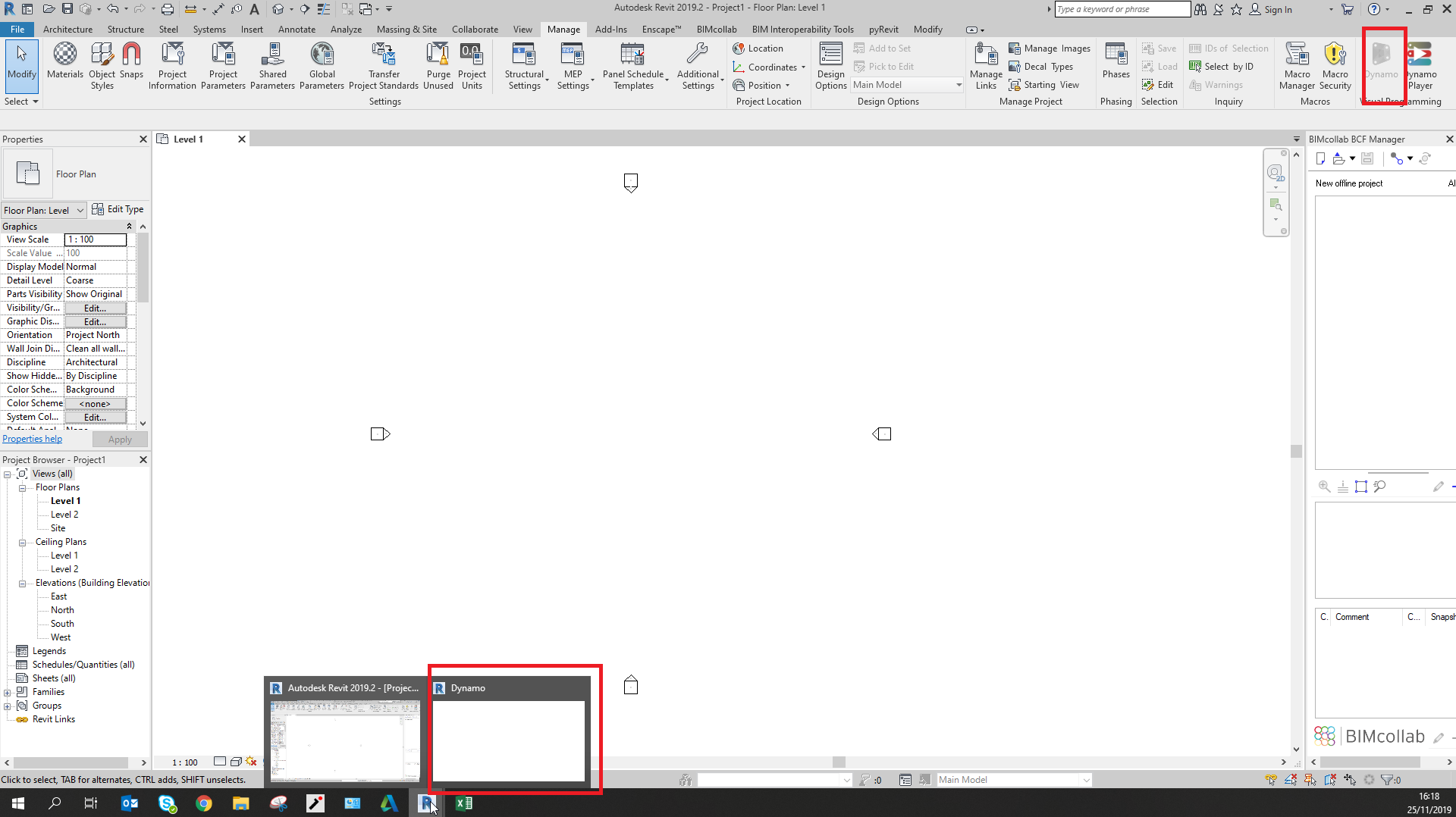This screenshot has height=817, width=1456.
Task: Switch to the Annotate ribbon tab
Action: point(297,30)
